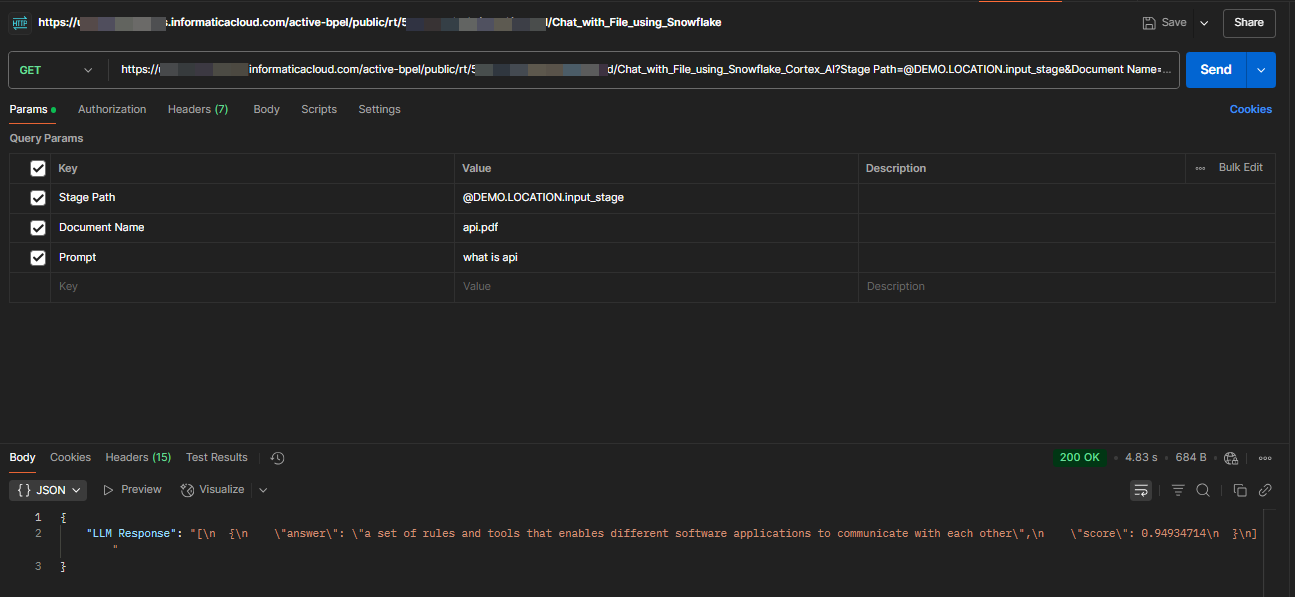1295x597 pixels.
Task: Open the network security globe icon
Action: tap(1231, 458)
